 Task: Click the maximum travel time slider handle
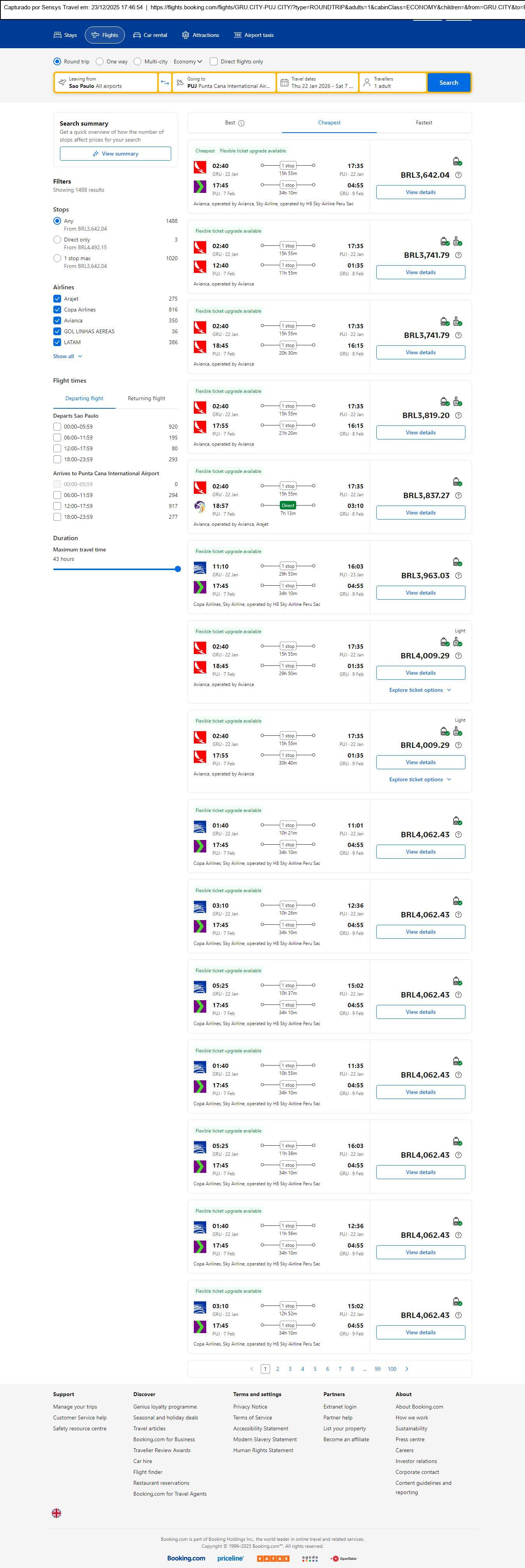178,569
